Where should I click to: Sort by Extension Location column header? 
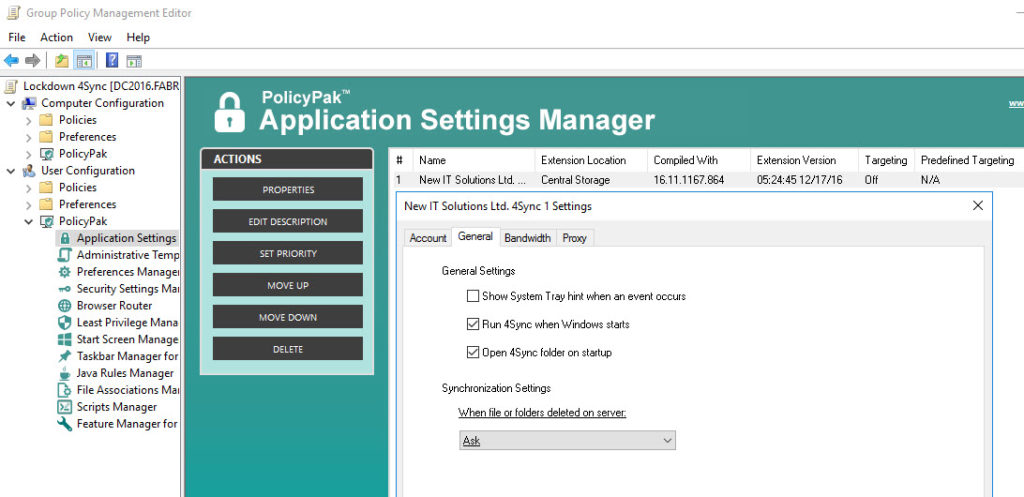(x=592, y=161)
